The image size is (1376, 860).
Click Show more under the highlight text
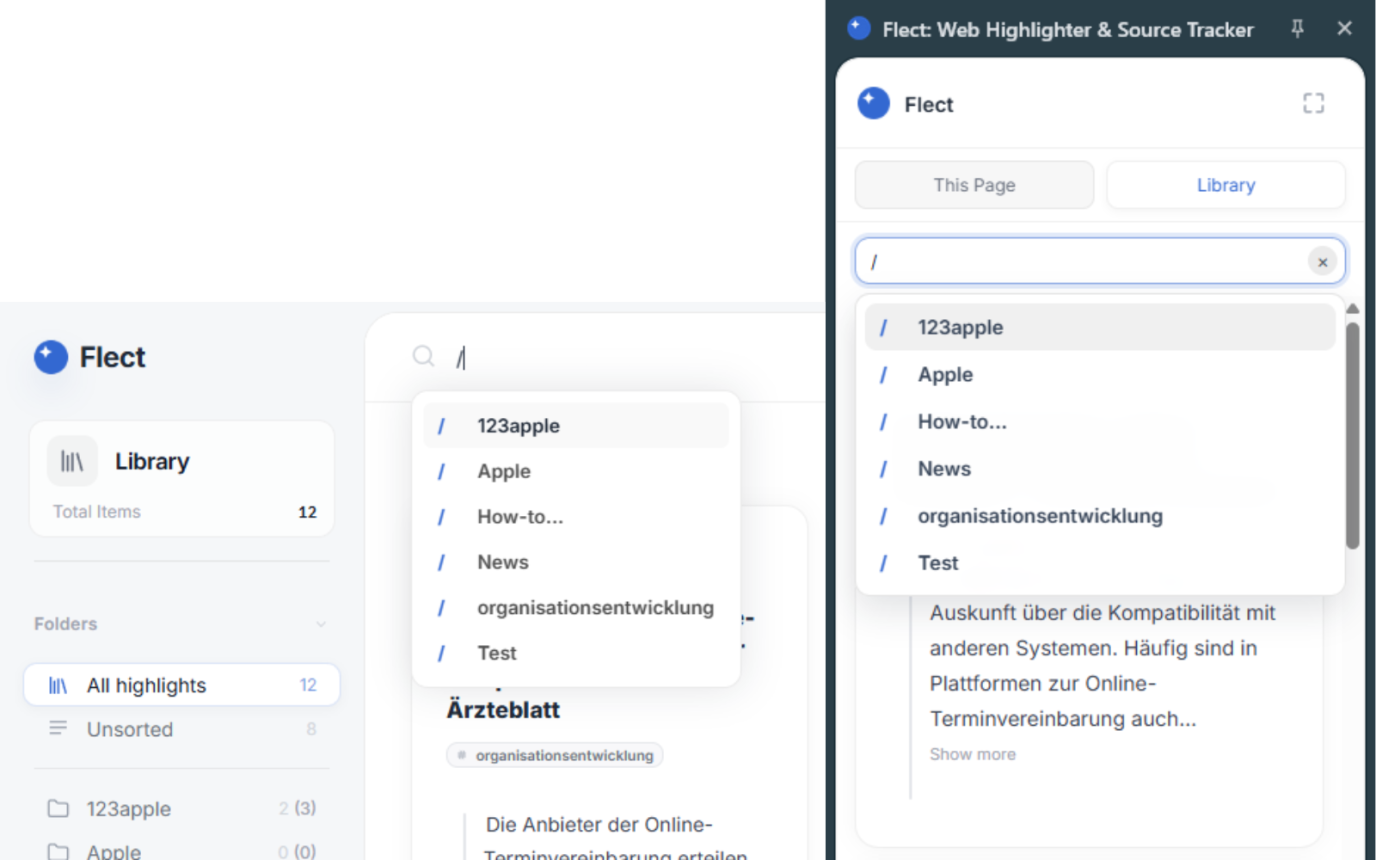pos(972,754)
